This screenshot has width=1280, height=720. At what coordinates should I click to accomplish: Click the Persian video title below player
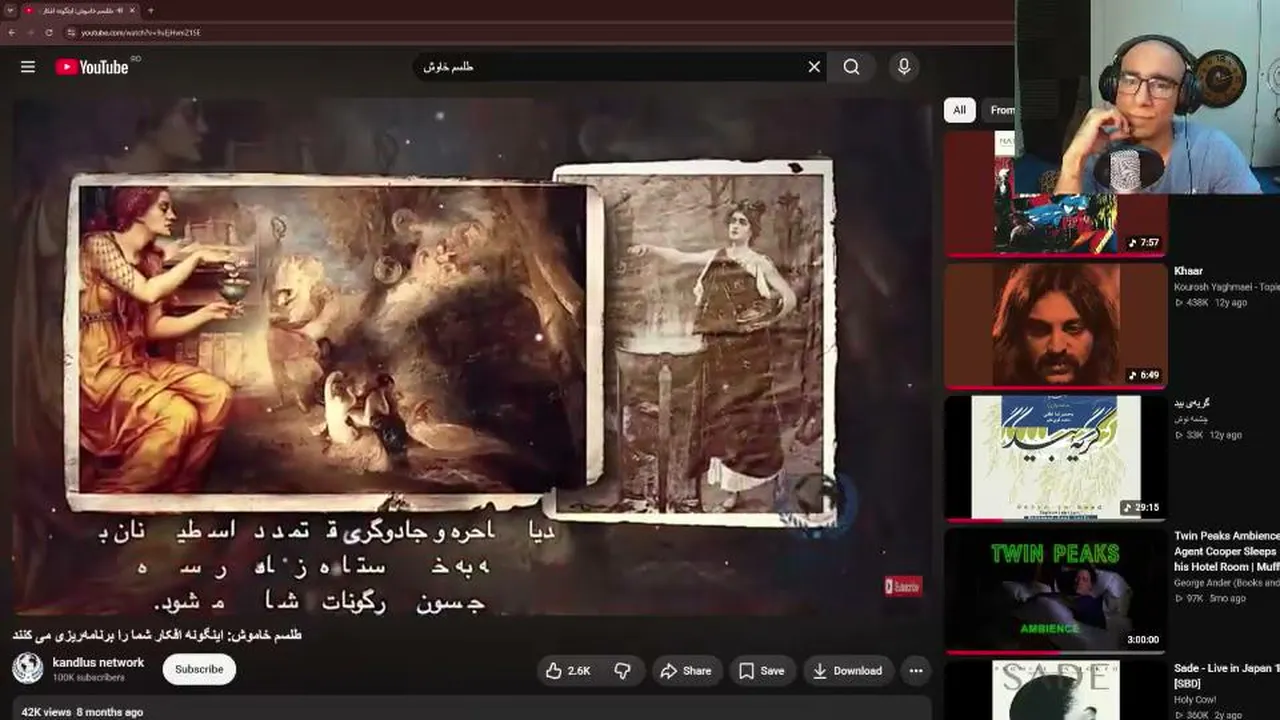click(157, 635)
